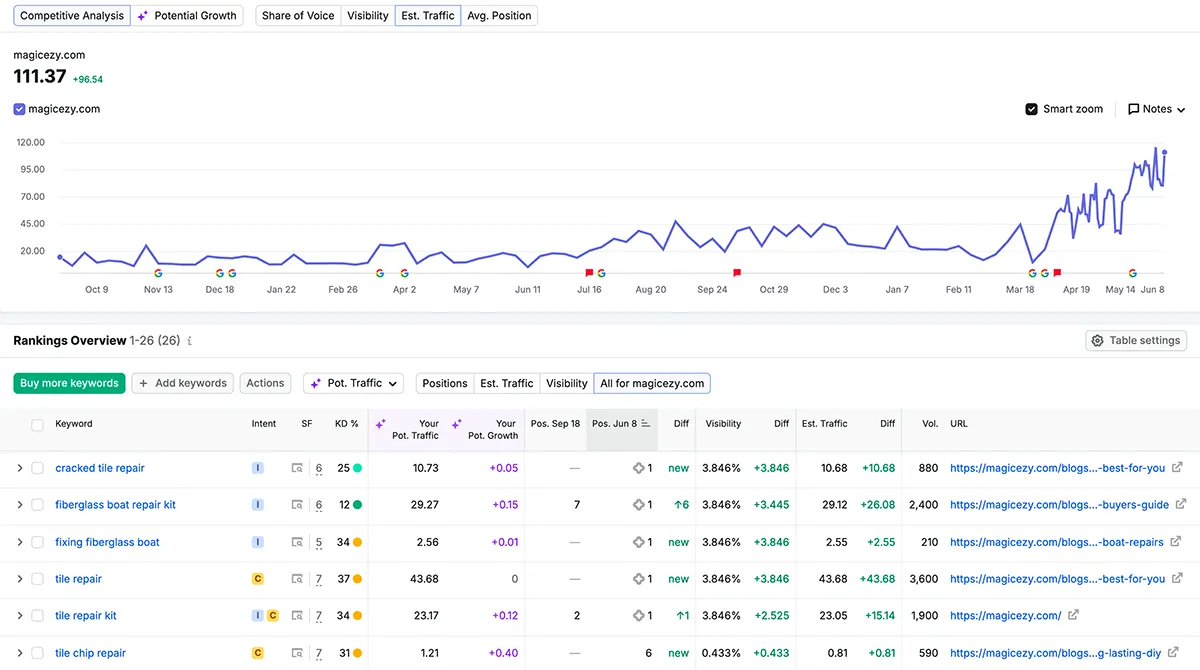
Task: Expand the tile repair row
Action: 19,579
